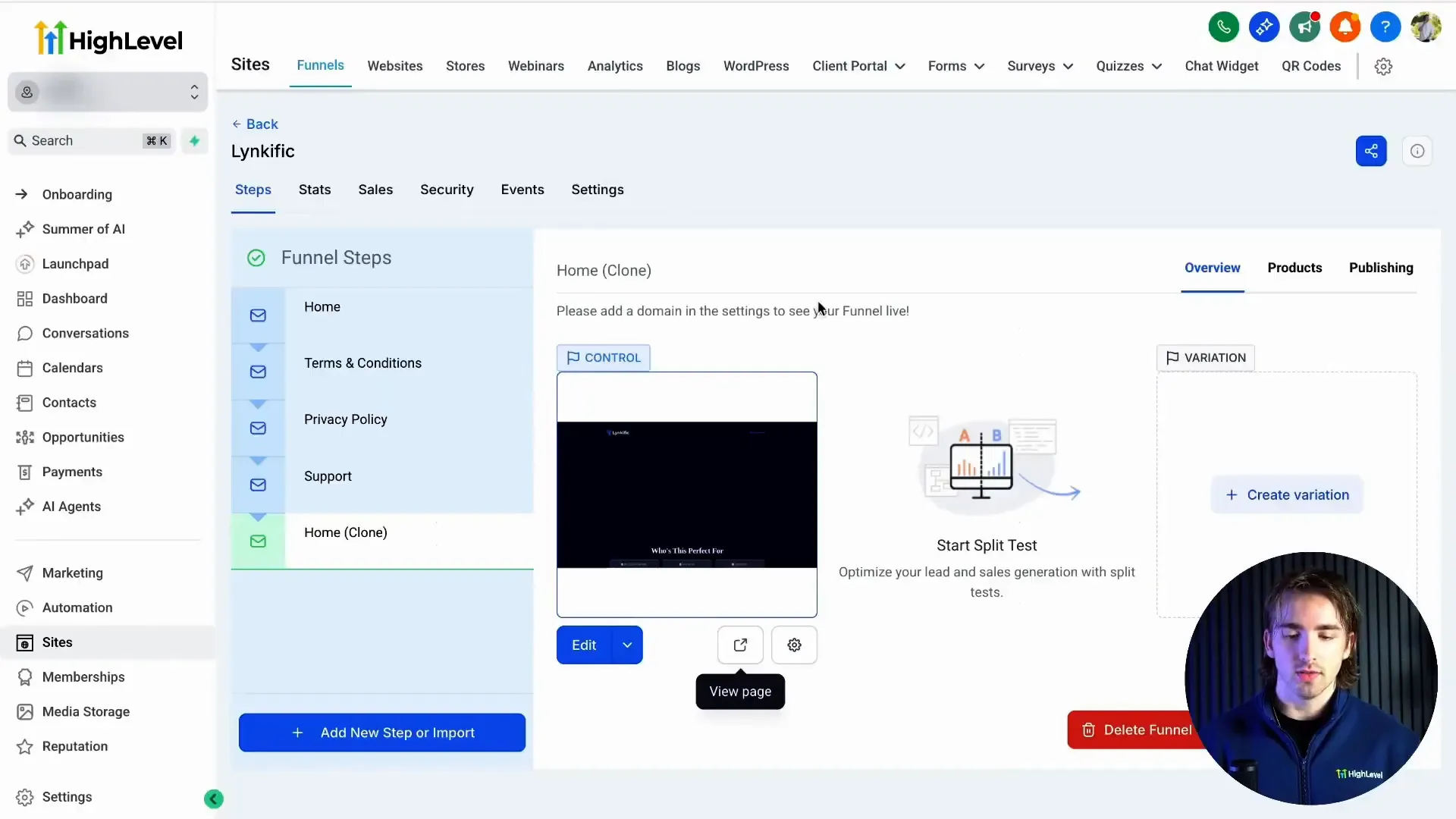Click the Funnel Steps check circle icon

pos(256,258)
